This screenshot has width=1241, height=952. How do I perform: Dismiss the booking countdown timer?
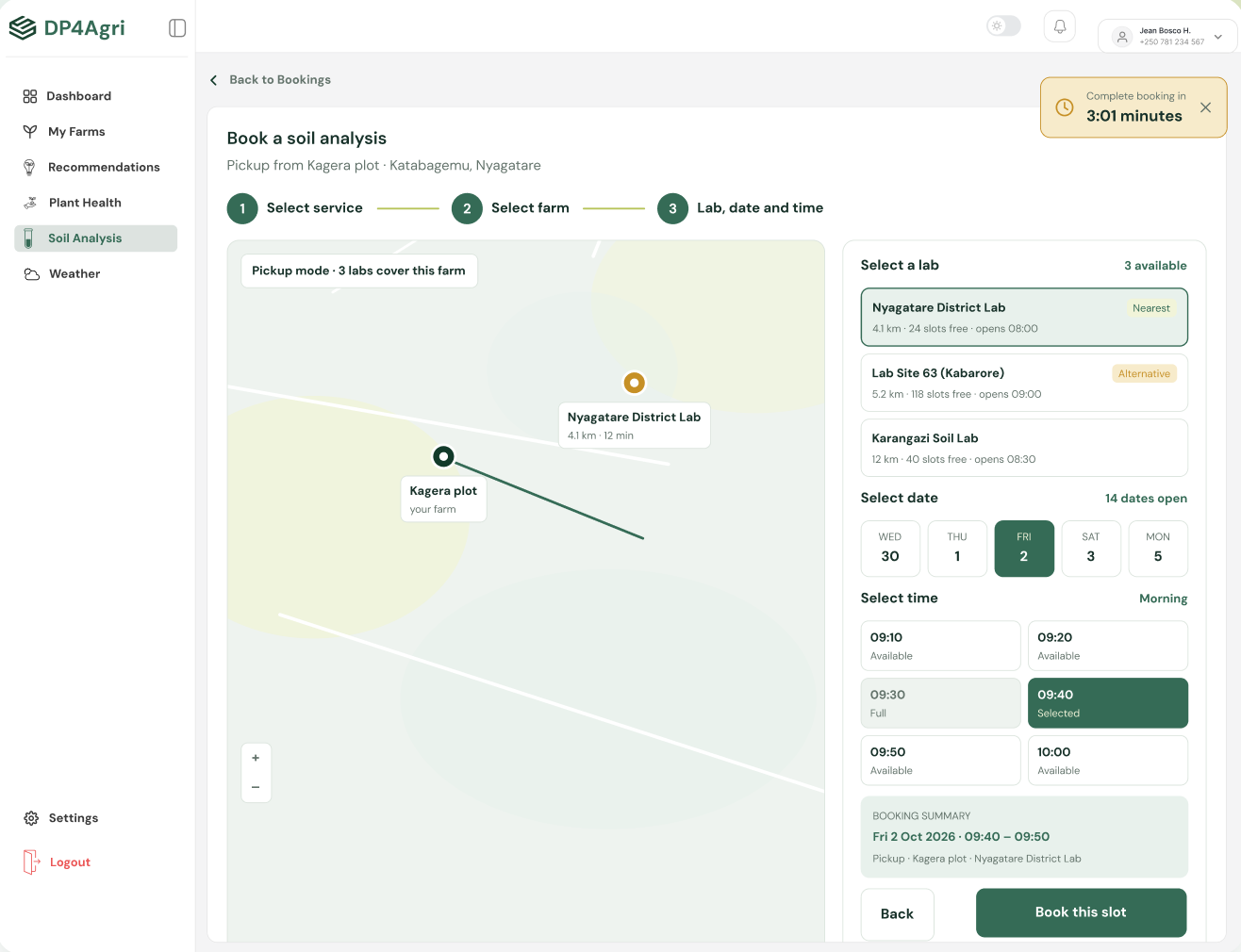click(x=1205, y=107)
